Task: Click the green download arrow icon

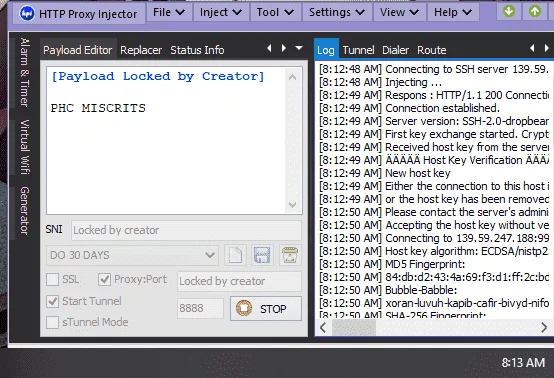Action: click(x=509, y=12)
